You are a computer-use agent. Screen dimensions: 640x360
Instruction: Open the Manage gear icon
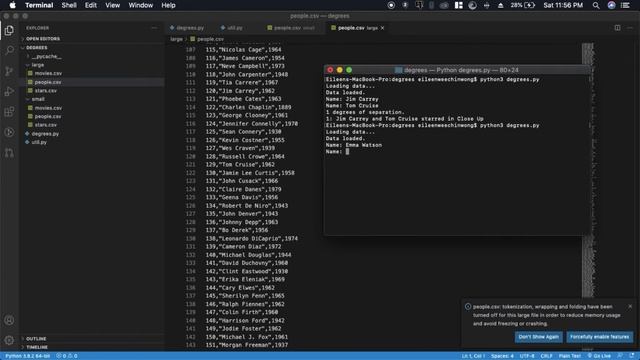[x=9, y=340]
